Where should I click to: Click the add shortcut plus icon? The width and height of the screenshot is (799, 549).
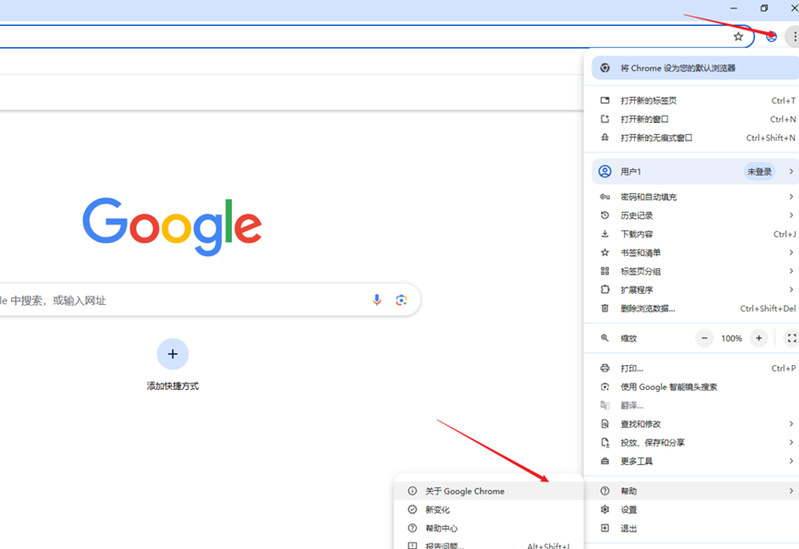click(x=172, y=354)
